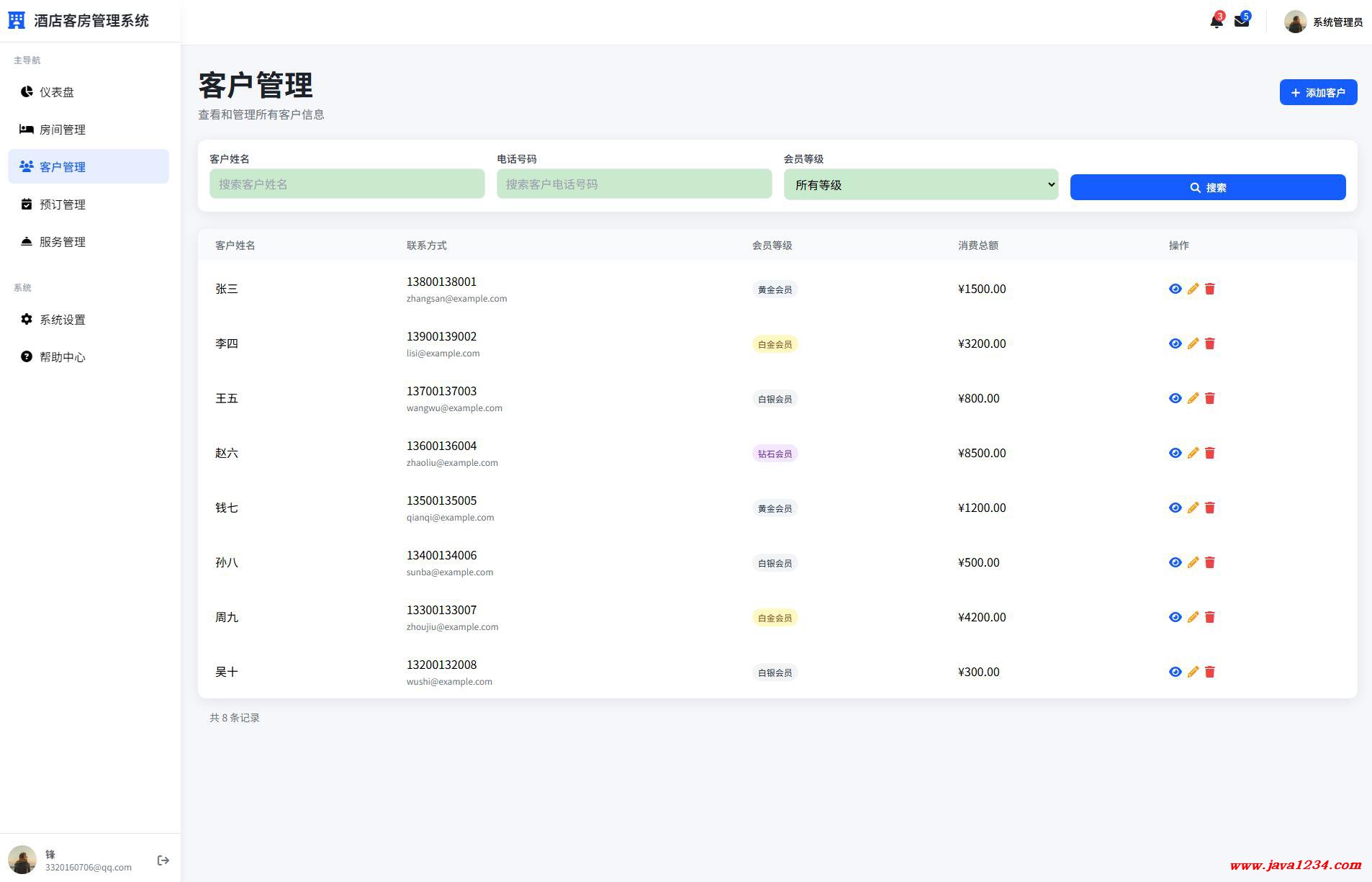
Task: View customer 孙八 with eye icon
Action: click(1175, 562)
